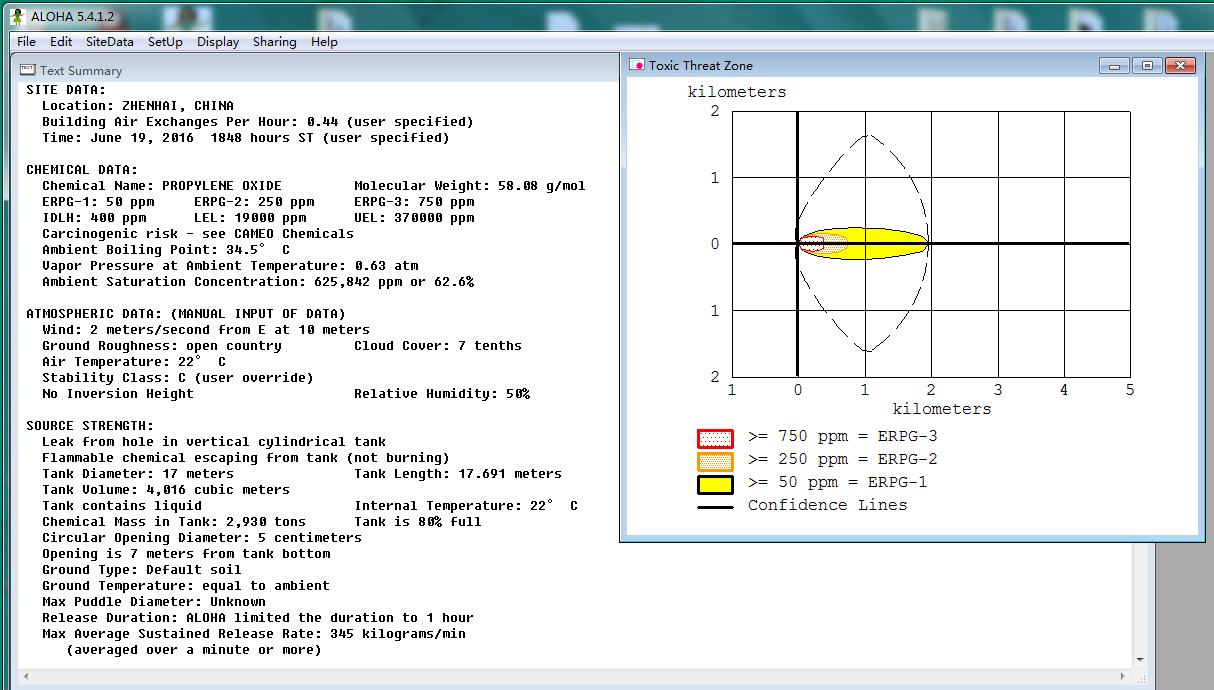The height and width of the screenshot is (690, 1214).
Task: Click the black Confidence Lines legend line
Action: tap(715, 507)
